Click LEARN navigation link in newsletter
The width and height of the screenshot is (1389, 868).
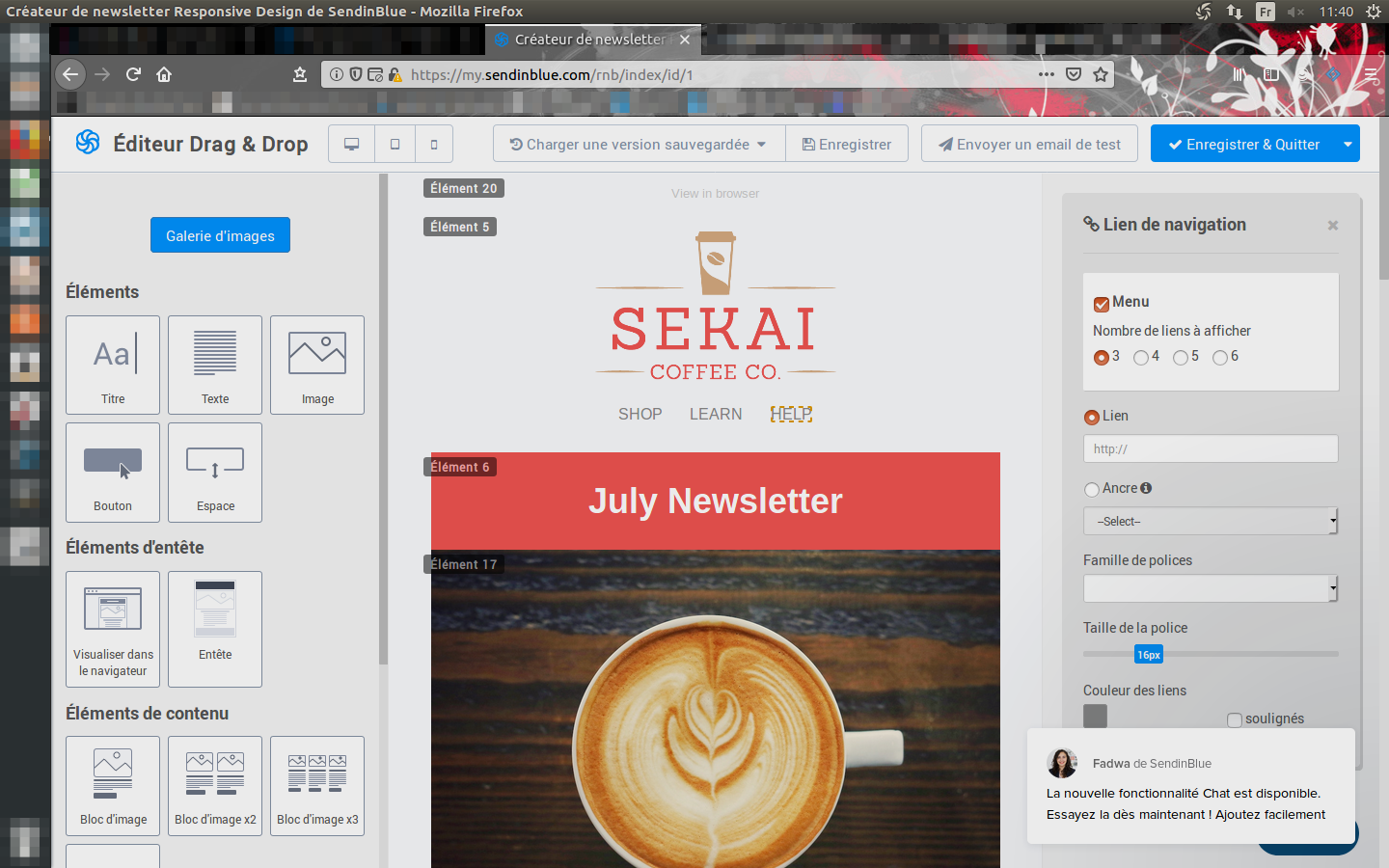(x=716, y=414)
